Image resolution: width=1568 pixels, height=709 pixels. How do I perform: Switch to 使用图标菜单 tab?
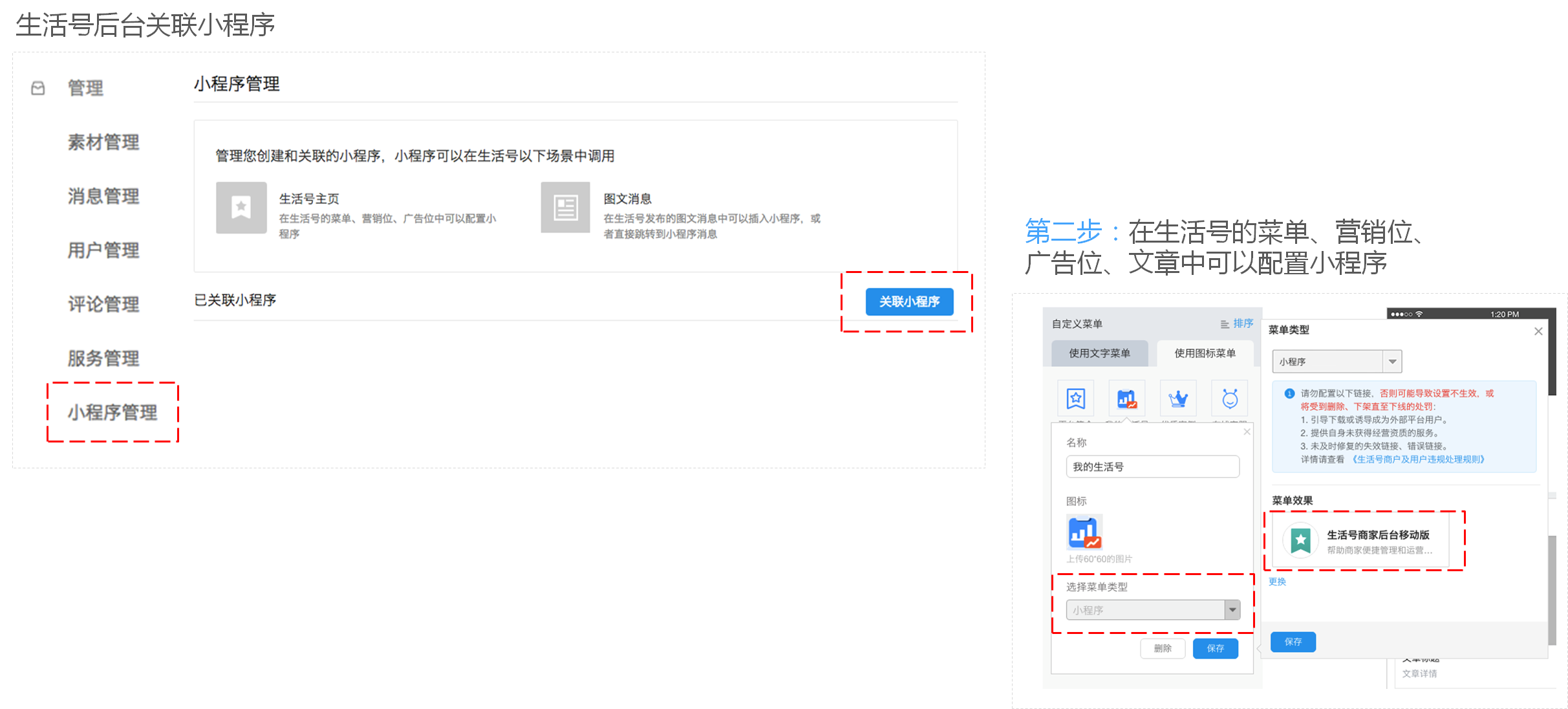[1205, 353]
